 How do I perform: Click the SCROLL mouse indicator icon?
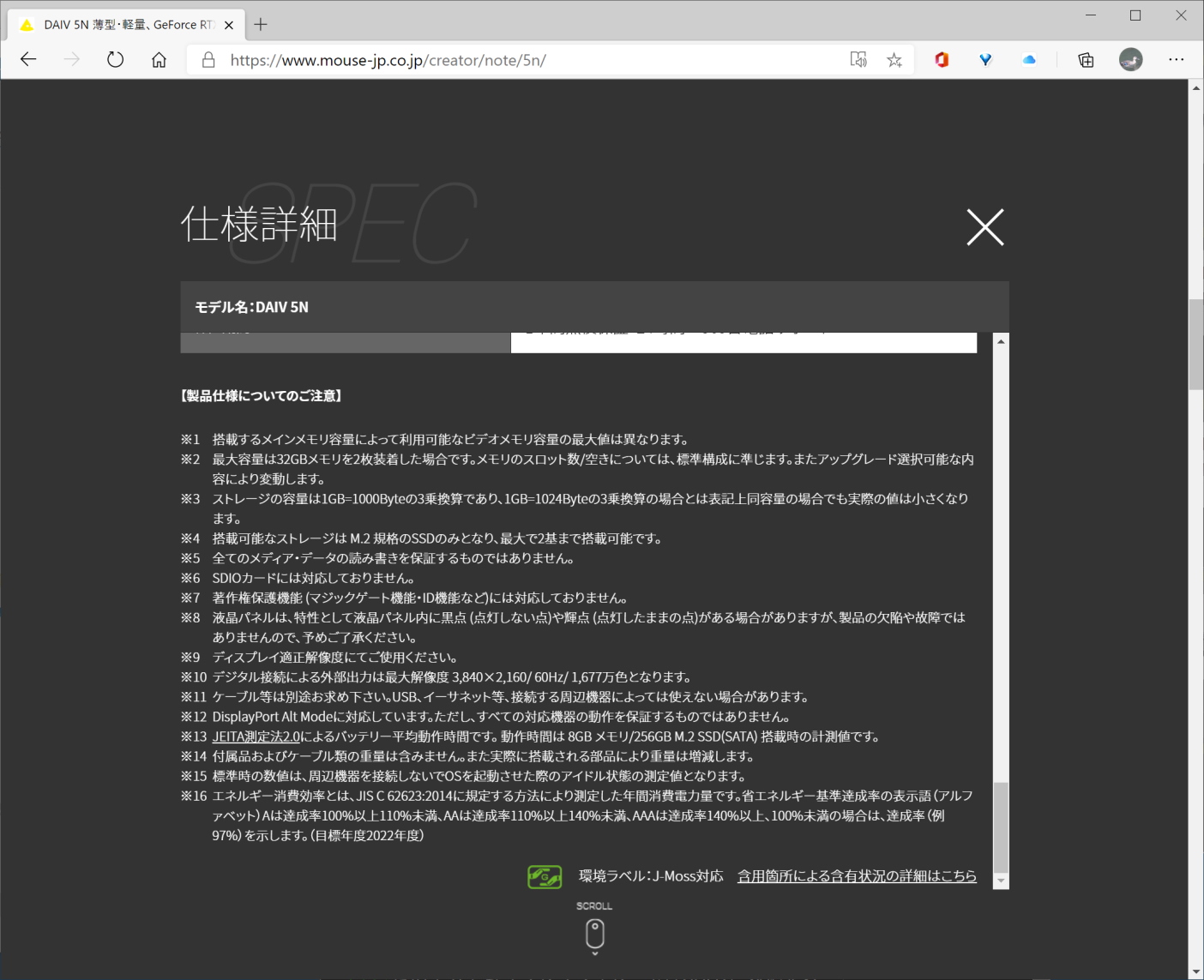coord(594,935)
